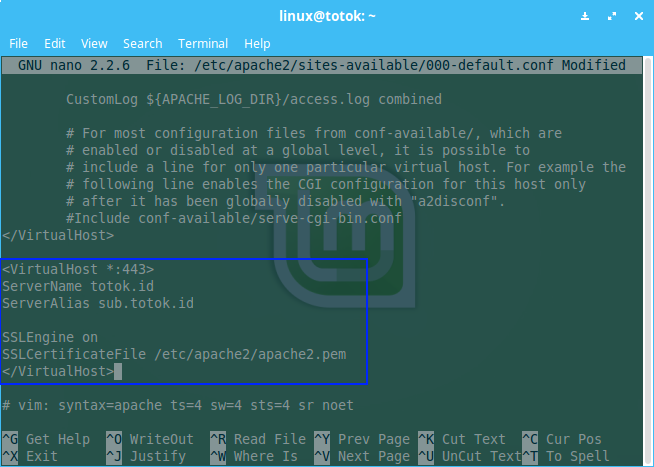Click the '# For most configuration files' comment
The width and height of the screenshot is (654, 467).
pyautogui.click(x=314, y=133)
